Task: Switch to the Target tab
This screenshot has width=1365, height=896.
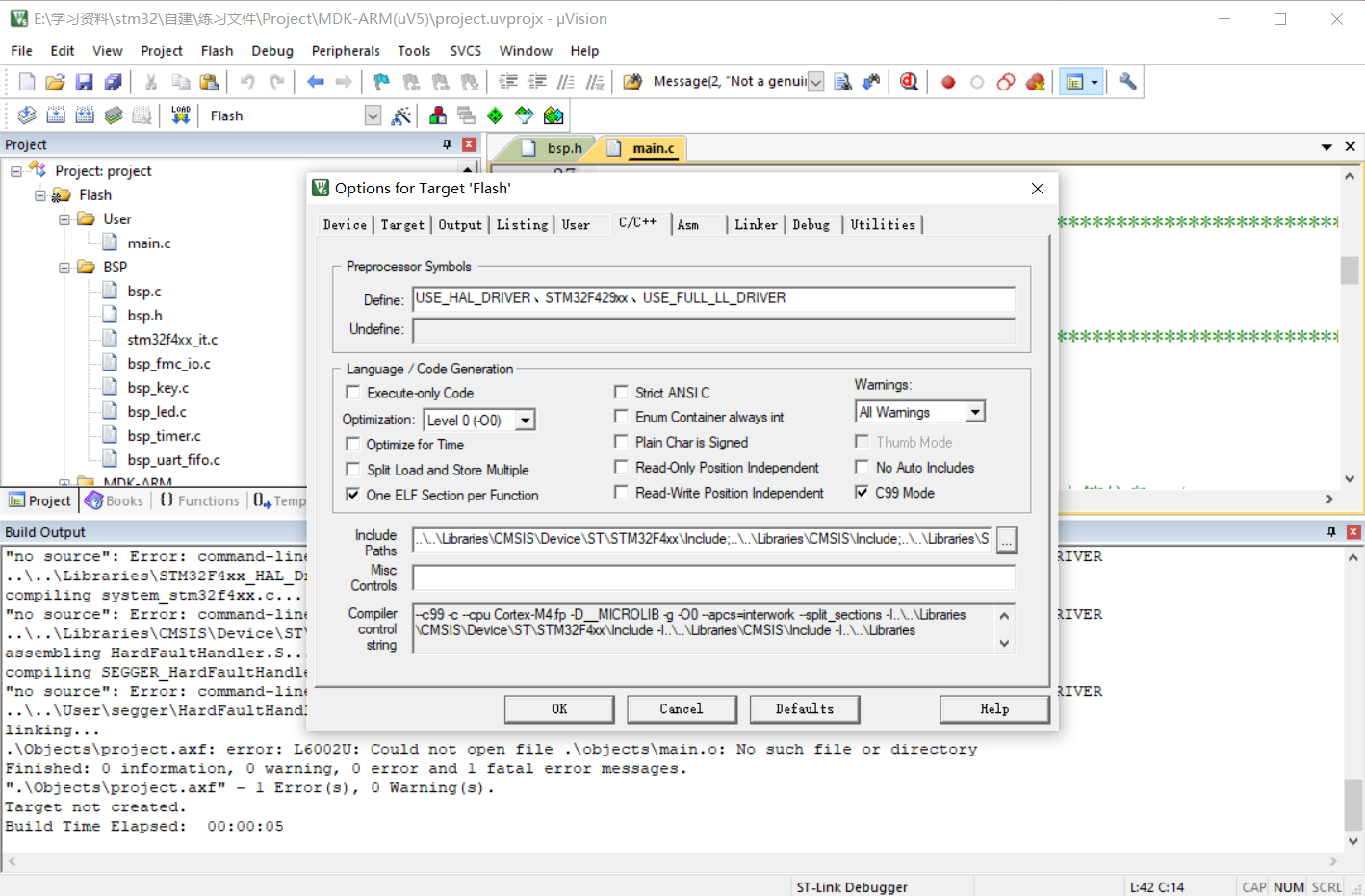Action: pos(402,225)
